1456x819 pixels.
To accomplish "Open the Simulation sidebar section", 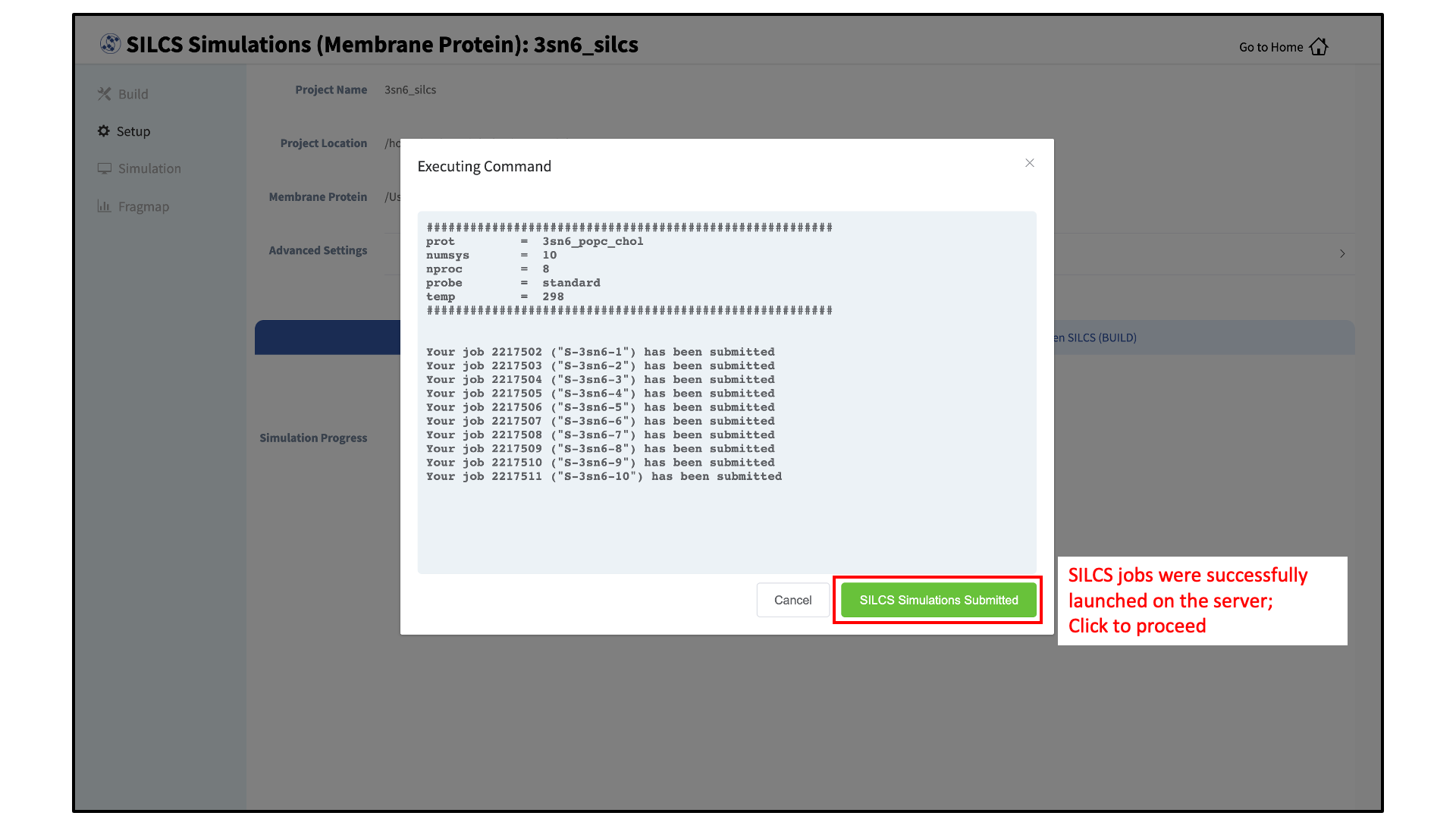I will coord(140,168).
